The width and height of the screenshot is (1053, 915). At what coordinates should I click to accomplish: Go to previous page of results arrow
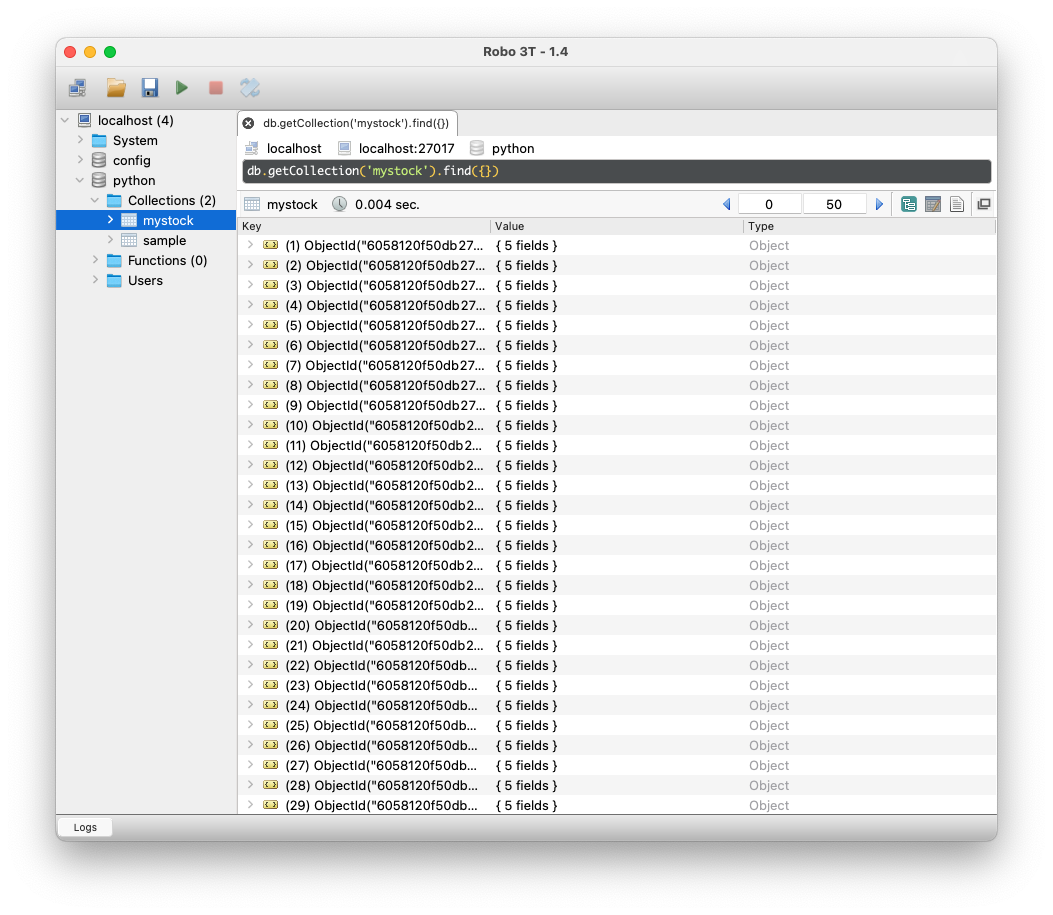point(727,204)
